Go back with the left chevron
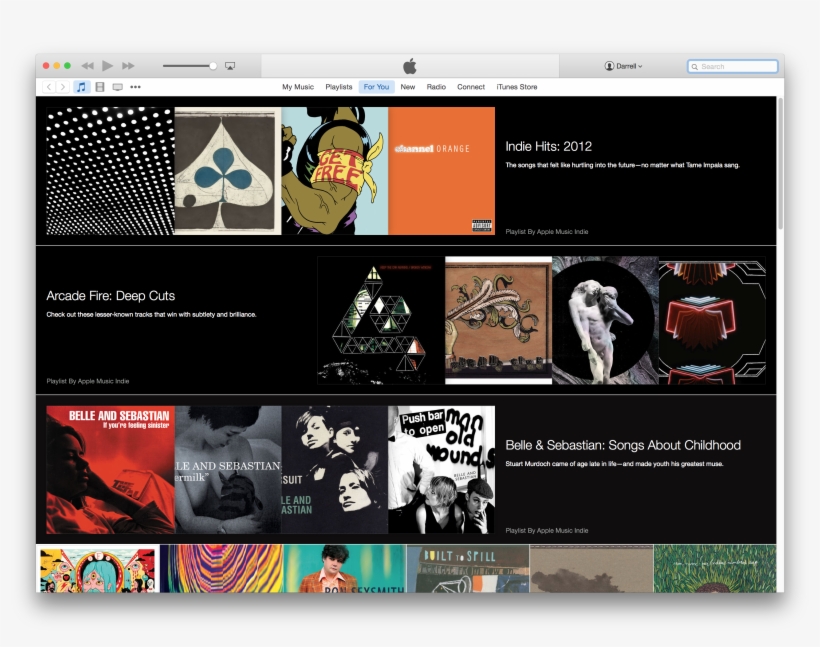This screenshot has height=647, width=820. (49, 87)
